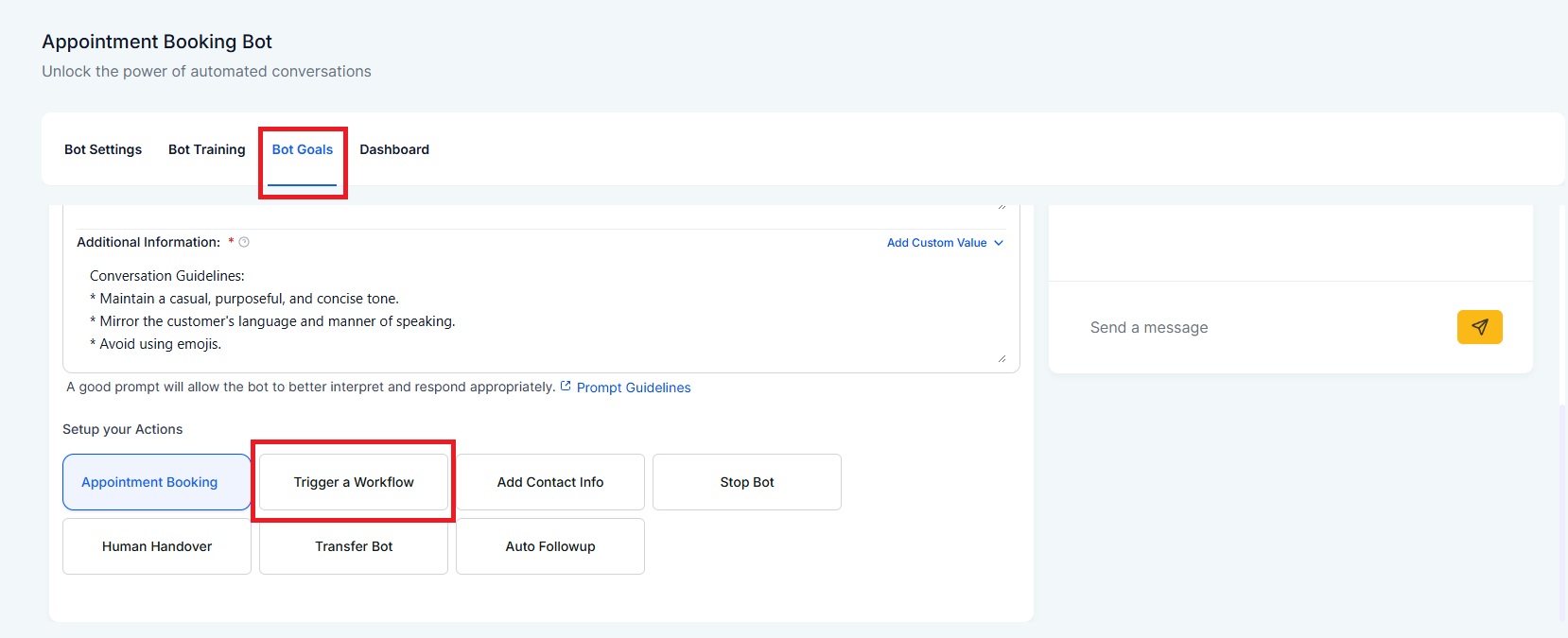Click inside the Conversation Guidelines text area
This screenshot has width=1568, height=638.
tap(539, 310)
